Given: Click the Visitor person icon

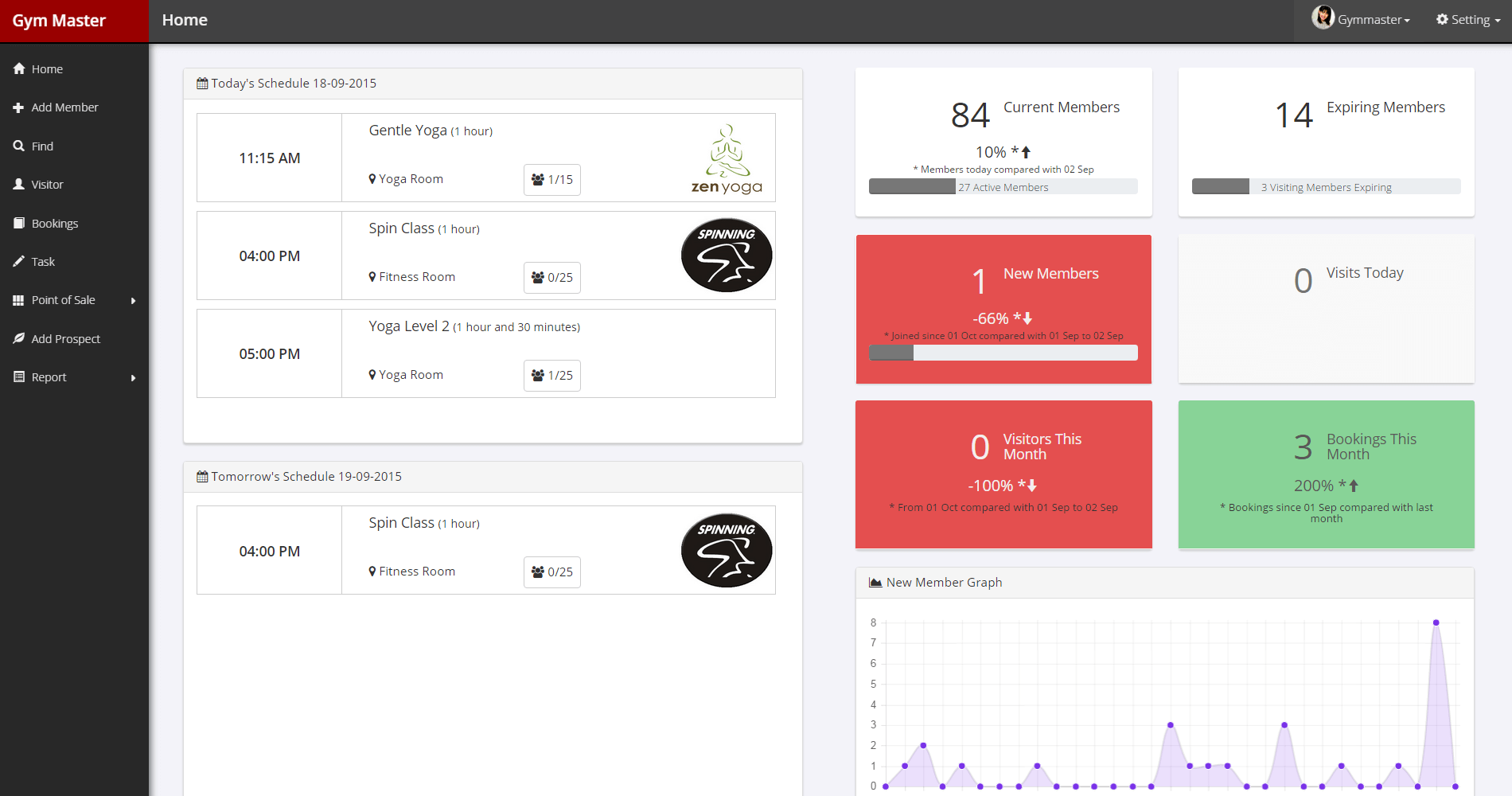Looking at the screenshot, I should tap(19, 185).
